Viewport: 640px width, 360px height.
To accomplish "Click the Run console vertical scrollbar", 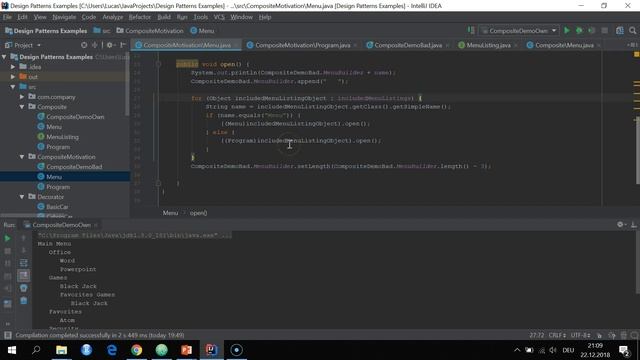I will [x=637, y=262].
